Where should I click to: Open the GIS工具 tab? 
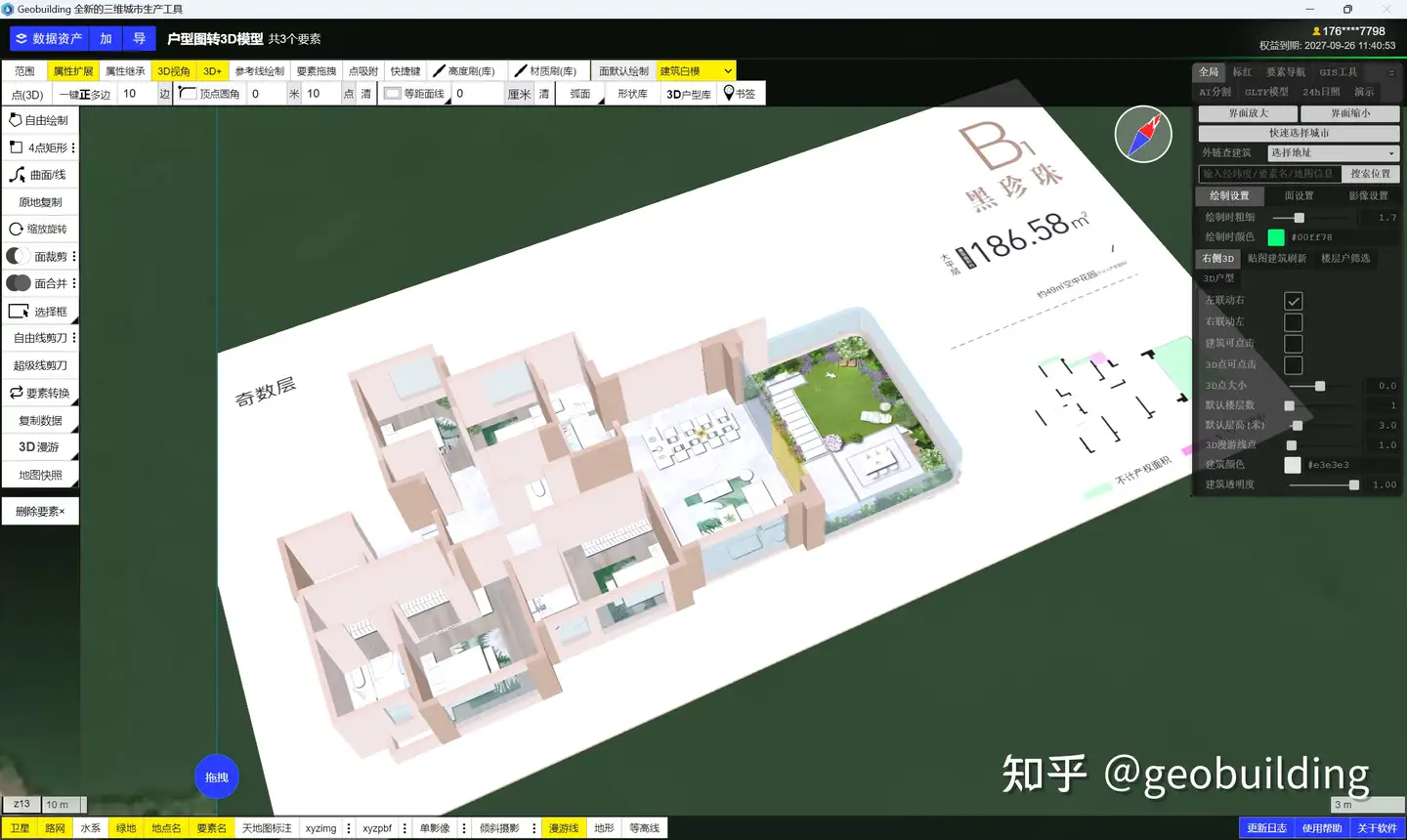(1339, 72)
